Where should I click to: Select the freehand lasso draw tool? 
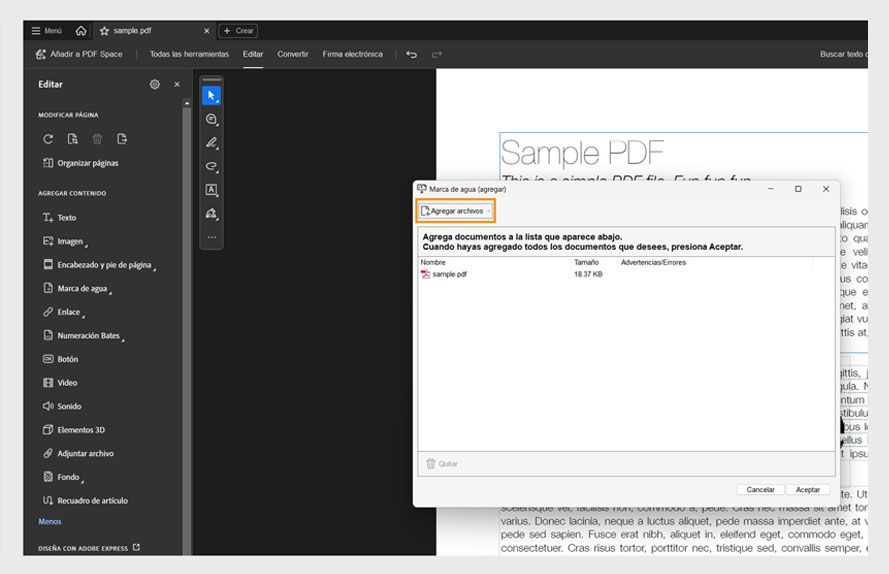pos(211,166)
